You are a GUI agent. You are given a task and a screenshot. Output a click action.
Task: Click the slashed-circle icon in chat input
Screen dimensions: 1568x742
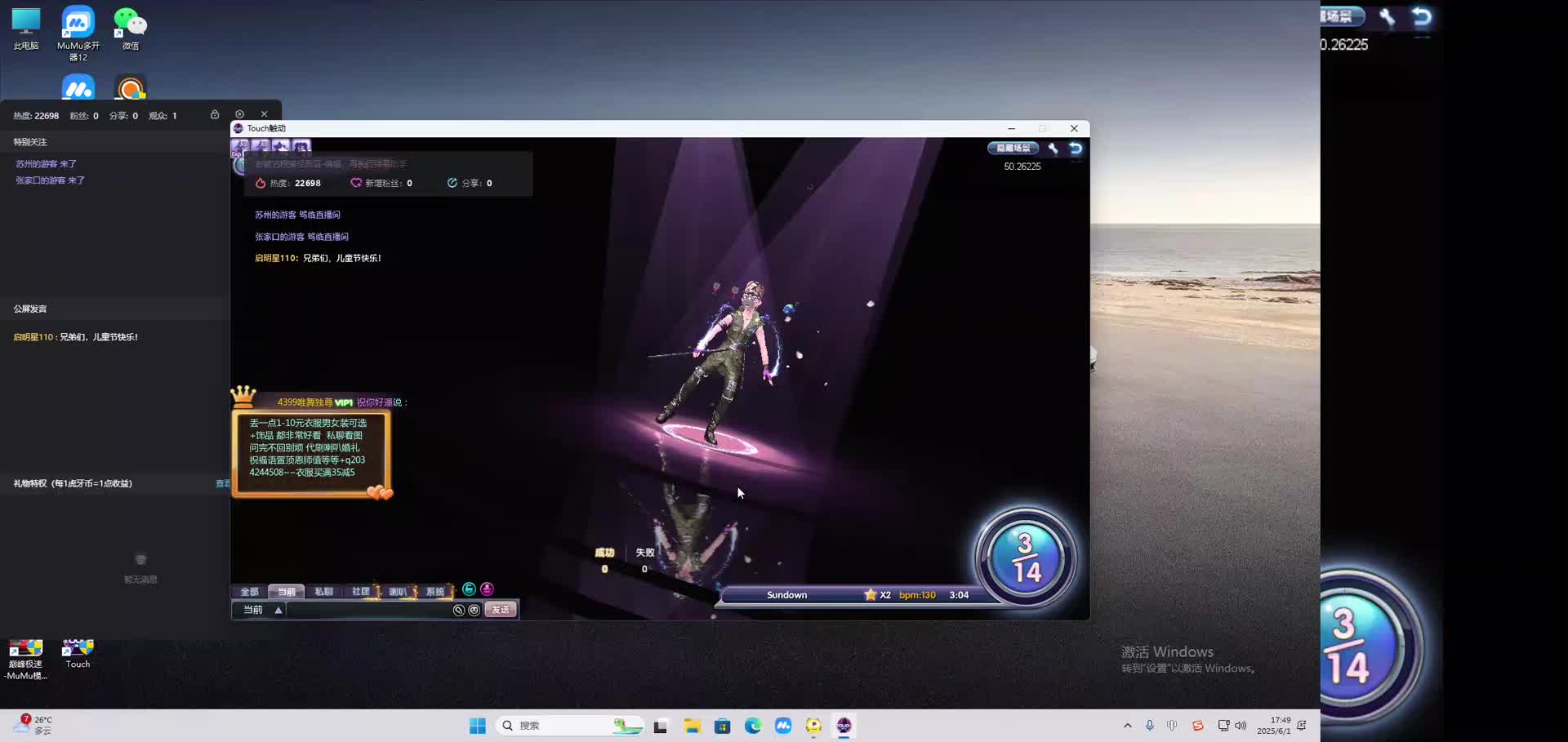pyautogui.click(x=459, y=610)
